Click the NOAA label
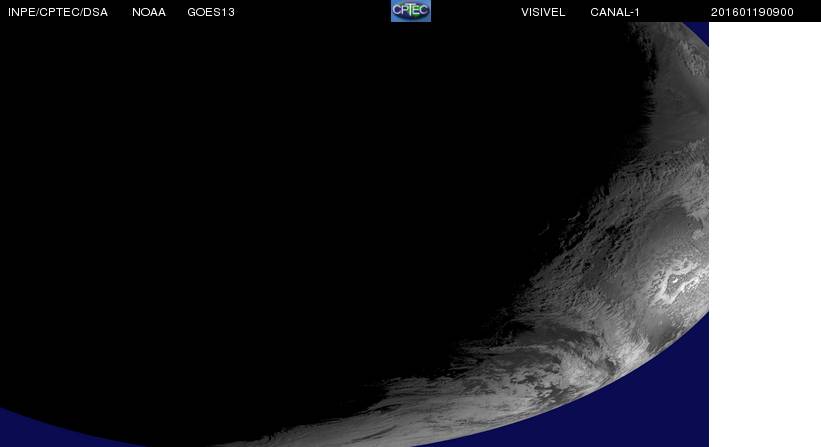This screenshot has width=821, height=447. tap(149, 12)
